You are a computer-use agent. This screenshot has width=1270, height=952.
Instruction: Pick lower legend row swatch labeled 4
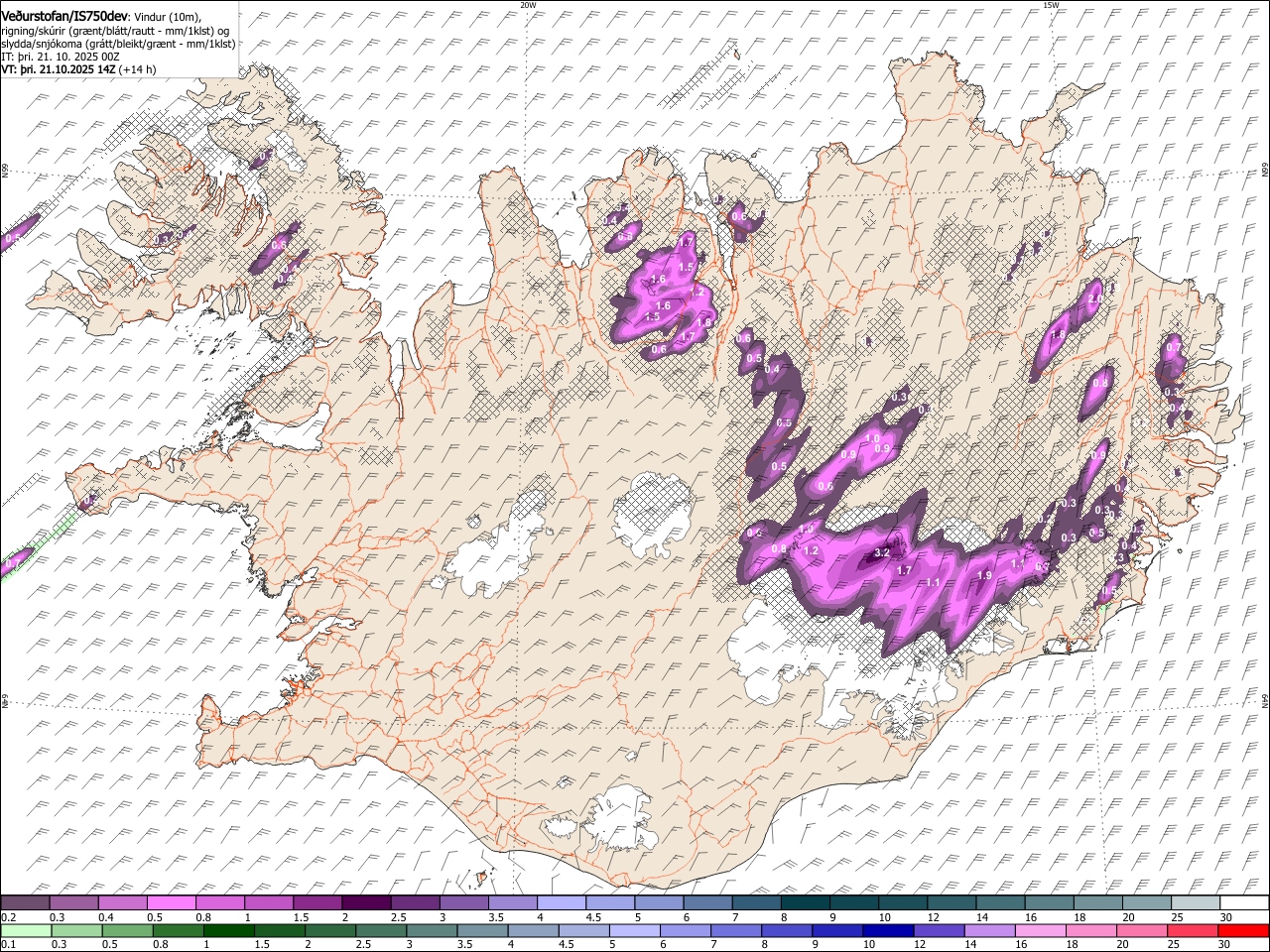click(x=533, y=930)
